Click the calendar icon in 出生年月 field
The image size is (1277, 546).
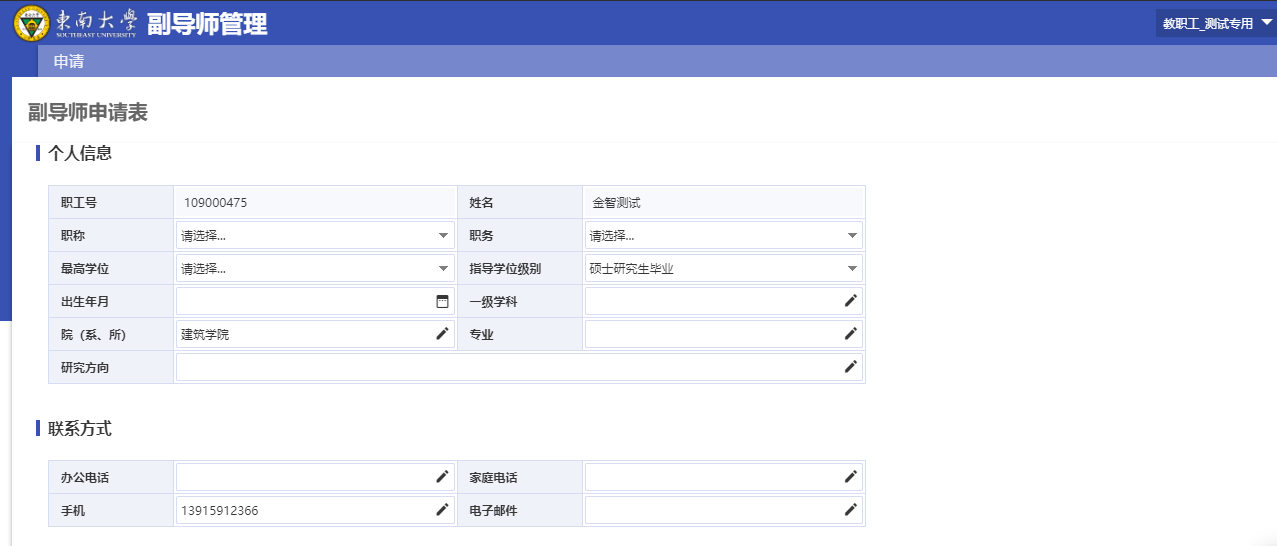442,301
